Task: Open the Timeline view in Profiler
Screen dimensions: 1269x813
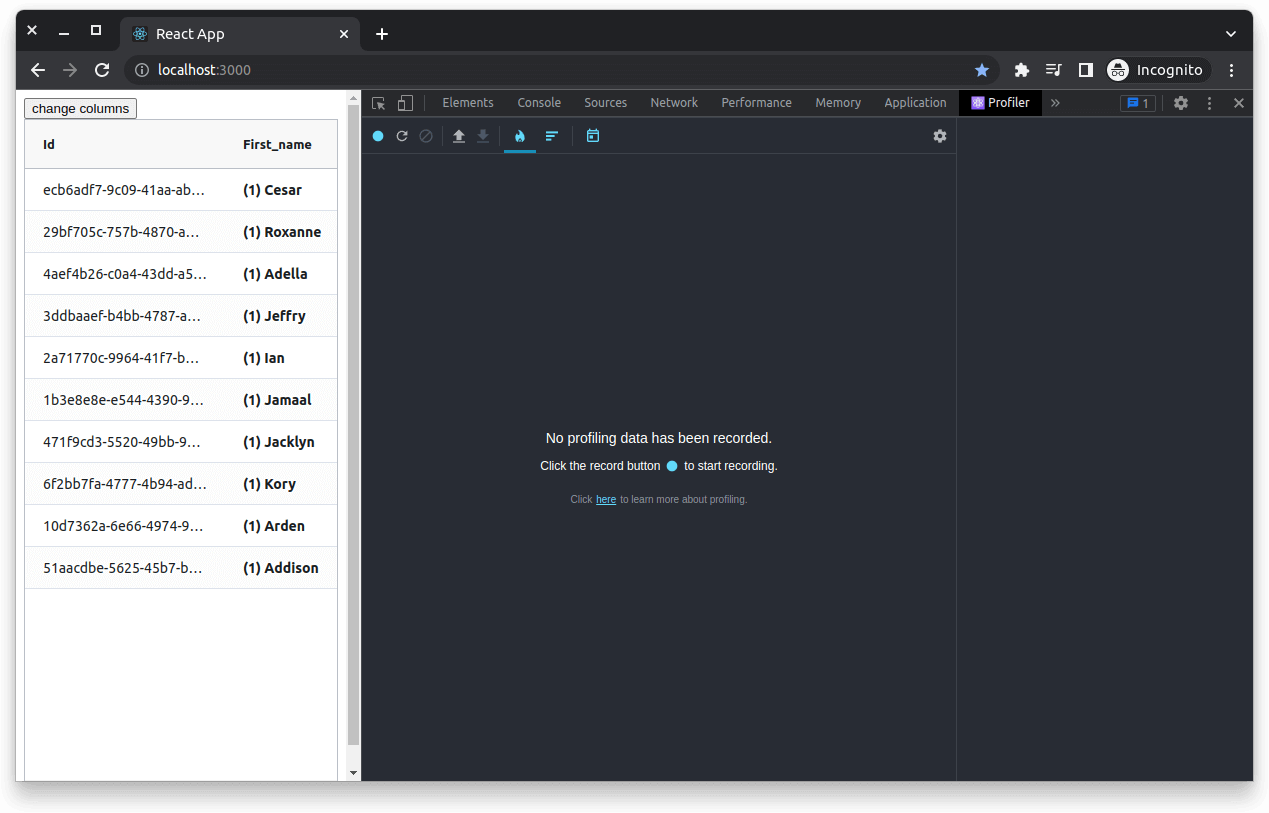Action: click(x=593, y=136)
